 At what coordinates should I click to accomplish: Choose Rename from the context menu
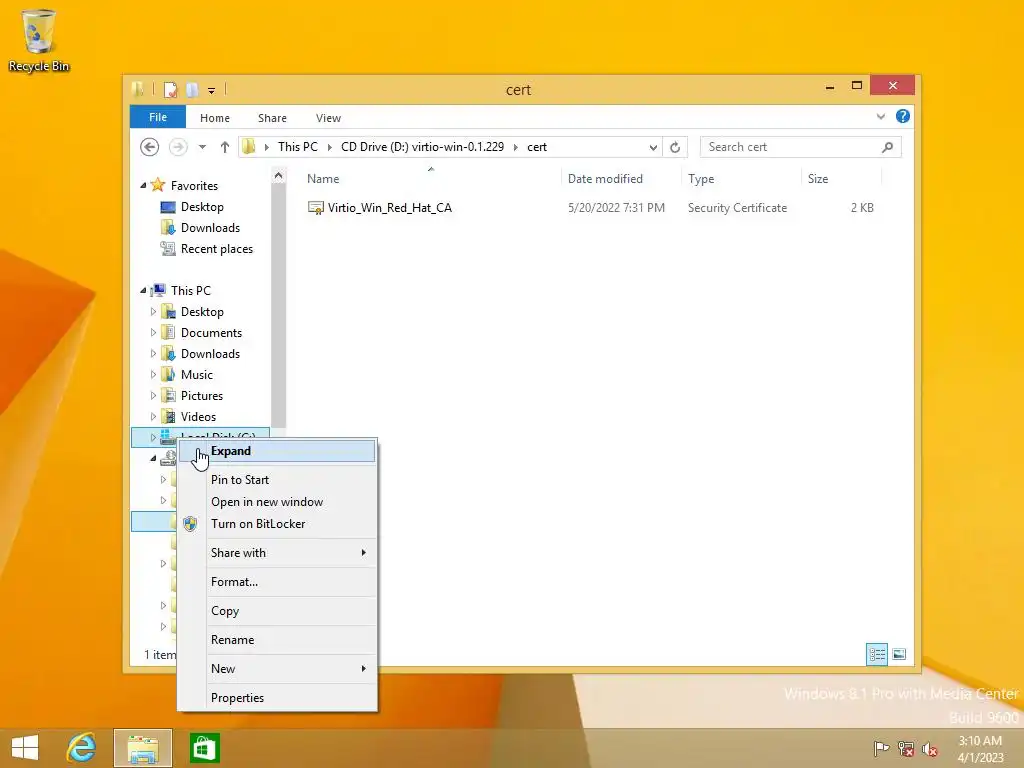[278, 640]
